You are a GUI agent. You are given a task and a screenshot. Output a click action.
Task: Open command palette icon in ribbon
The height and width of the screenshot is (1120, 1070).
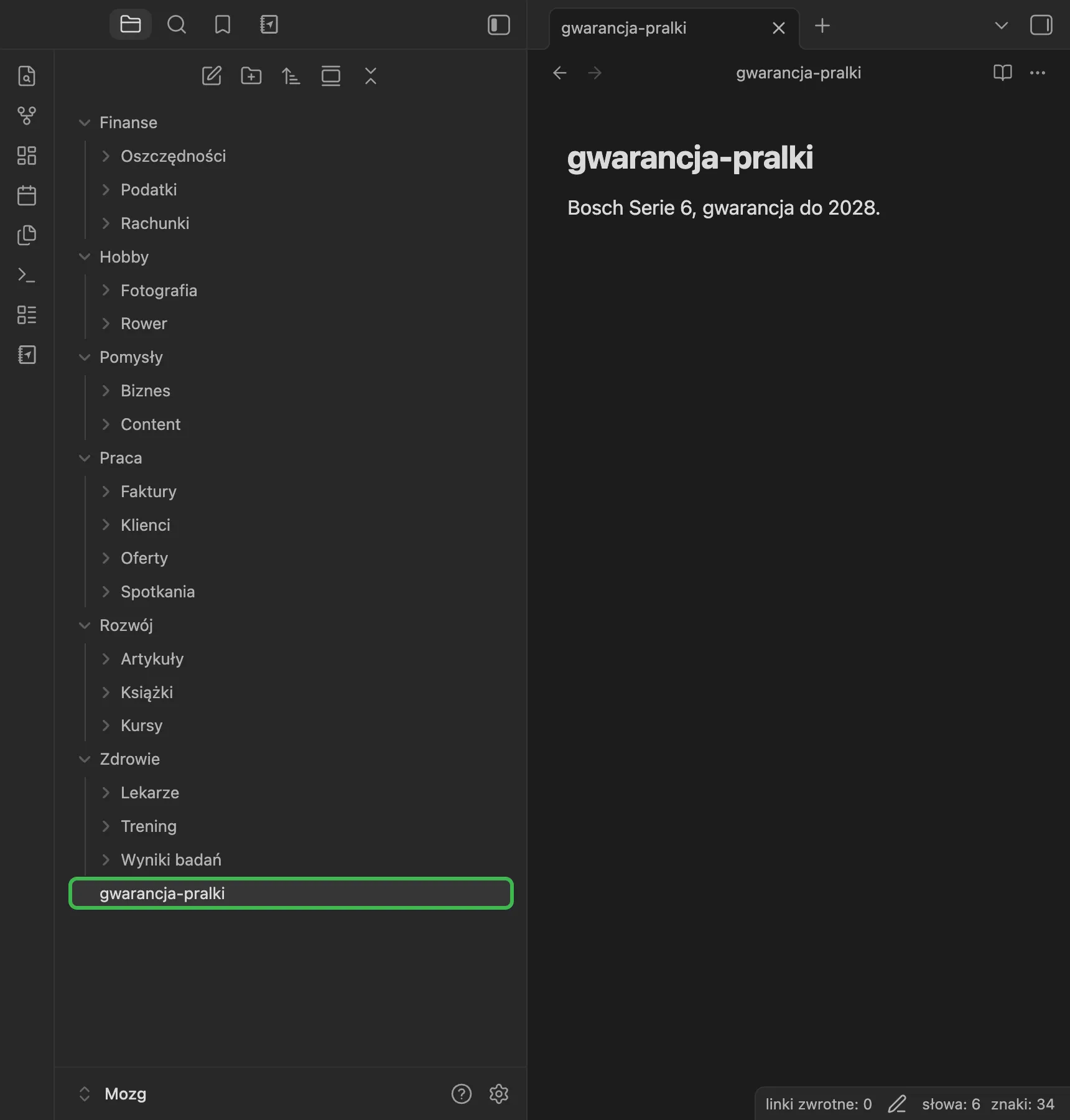pos(27,275)
